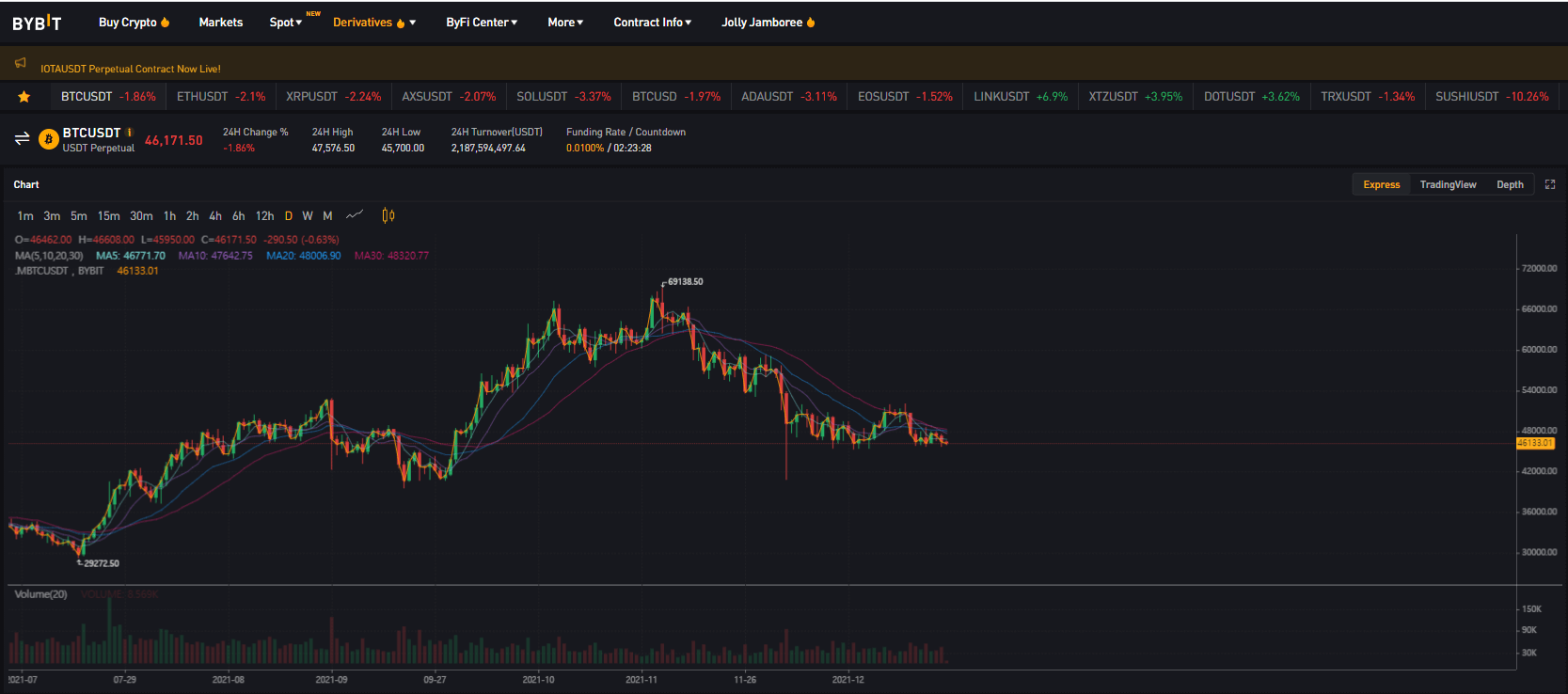Select EOSUSDT in the ticker bar
The height and width of the screenshot is (694, 1568).
(x=905, y=97)
